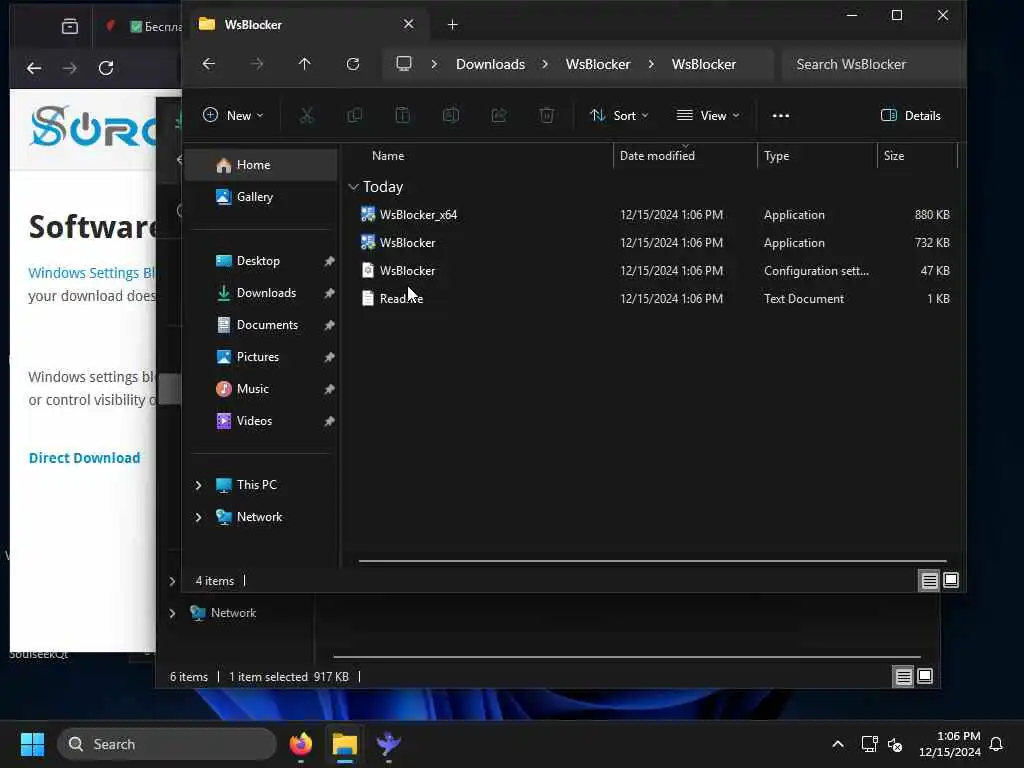Click pin icon next to Music
Viewport: 1024px width, 768px height.
[329, 389]
